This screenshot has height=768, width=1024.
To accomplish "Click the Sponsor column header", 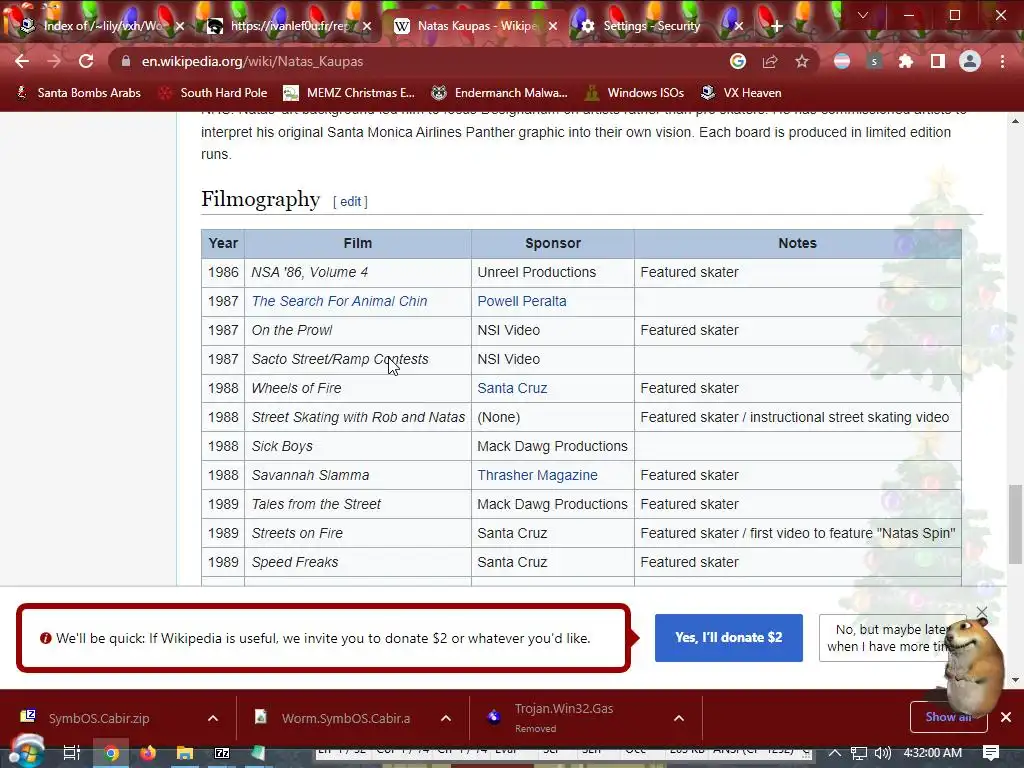I will (x=552, y=243).
